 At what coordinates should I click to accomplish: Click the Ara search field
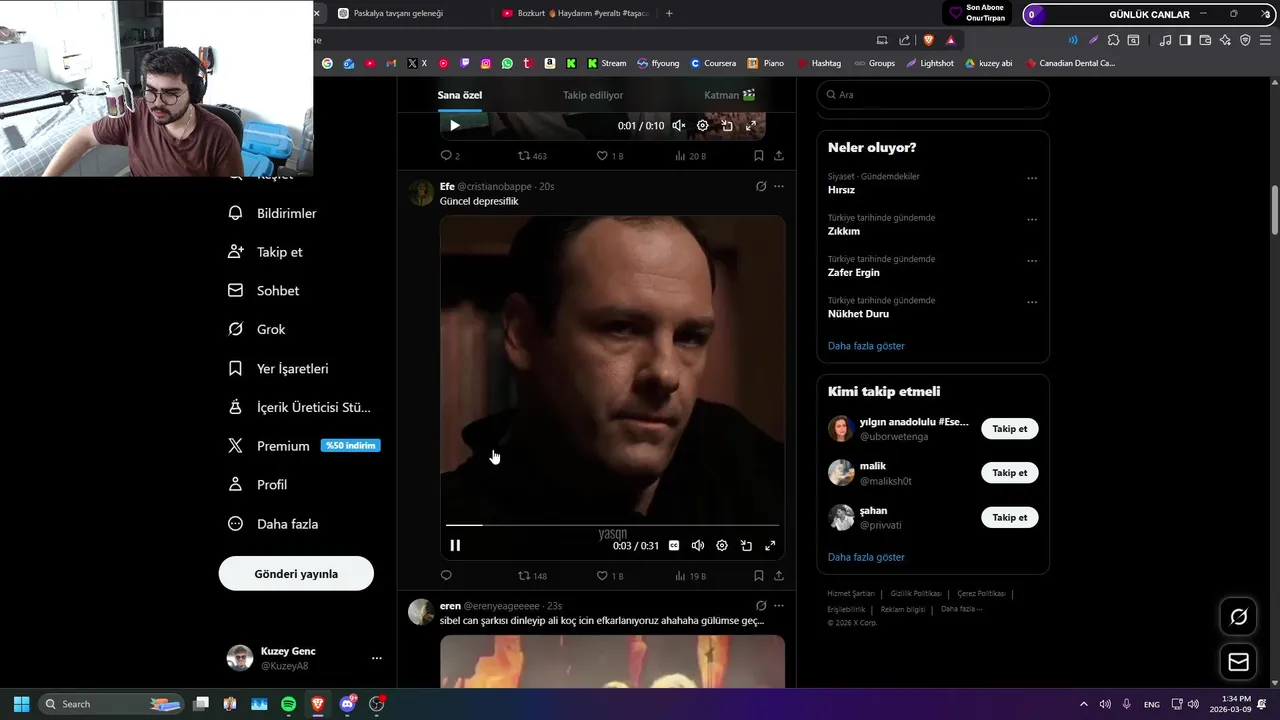933,94
